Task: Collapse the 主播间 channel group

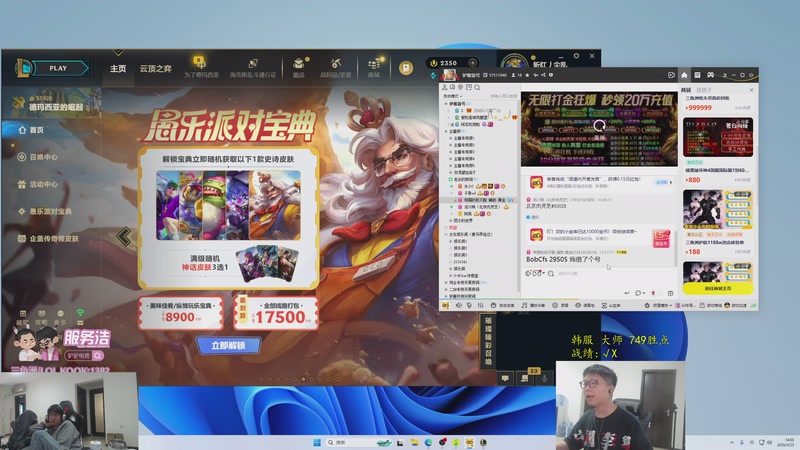Action: coord(446,131)
